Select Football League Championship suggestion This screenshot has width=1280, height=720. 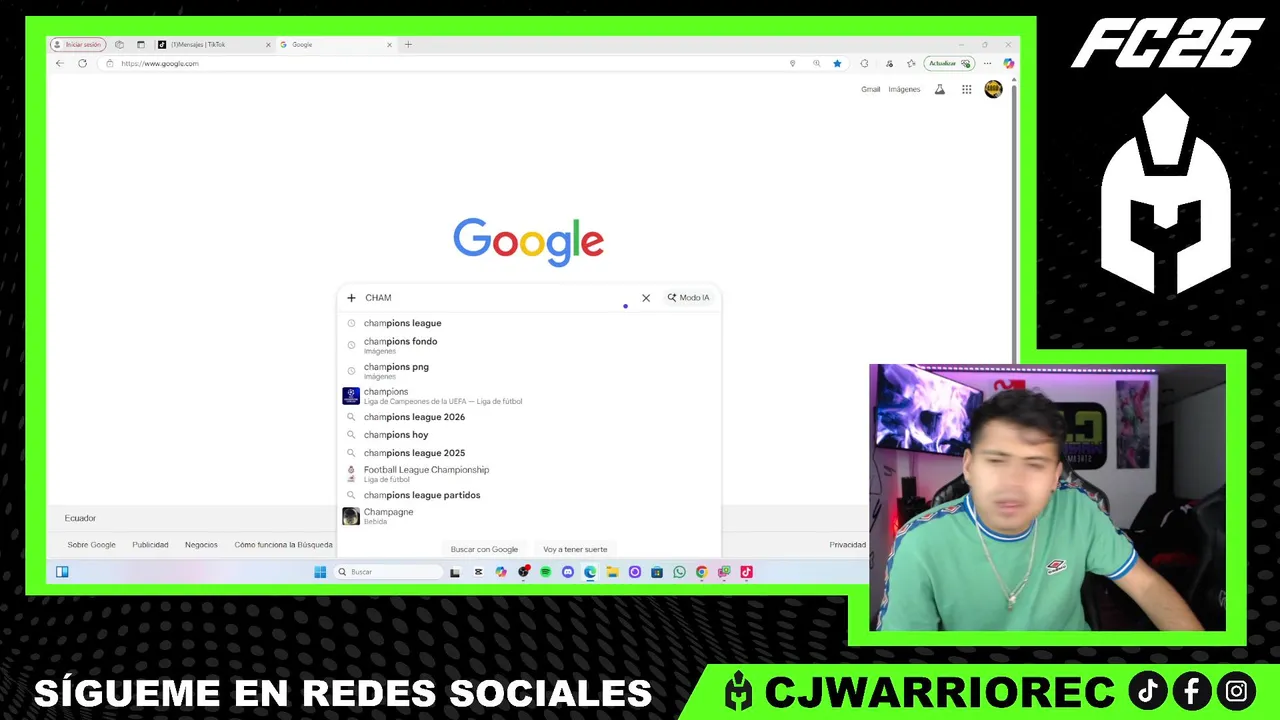click(528, 474)
